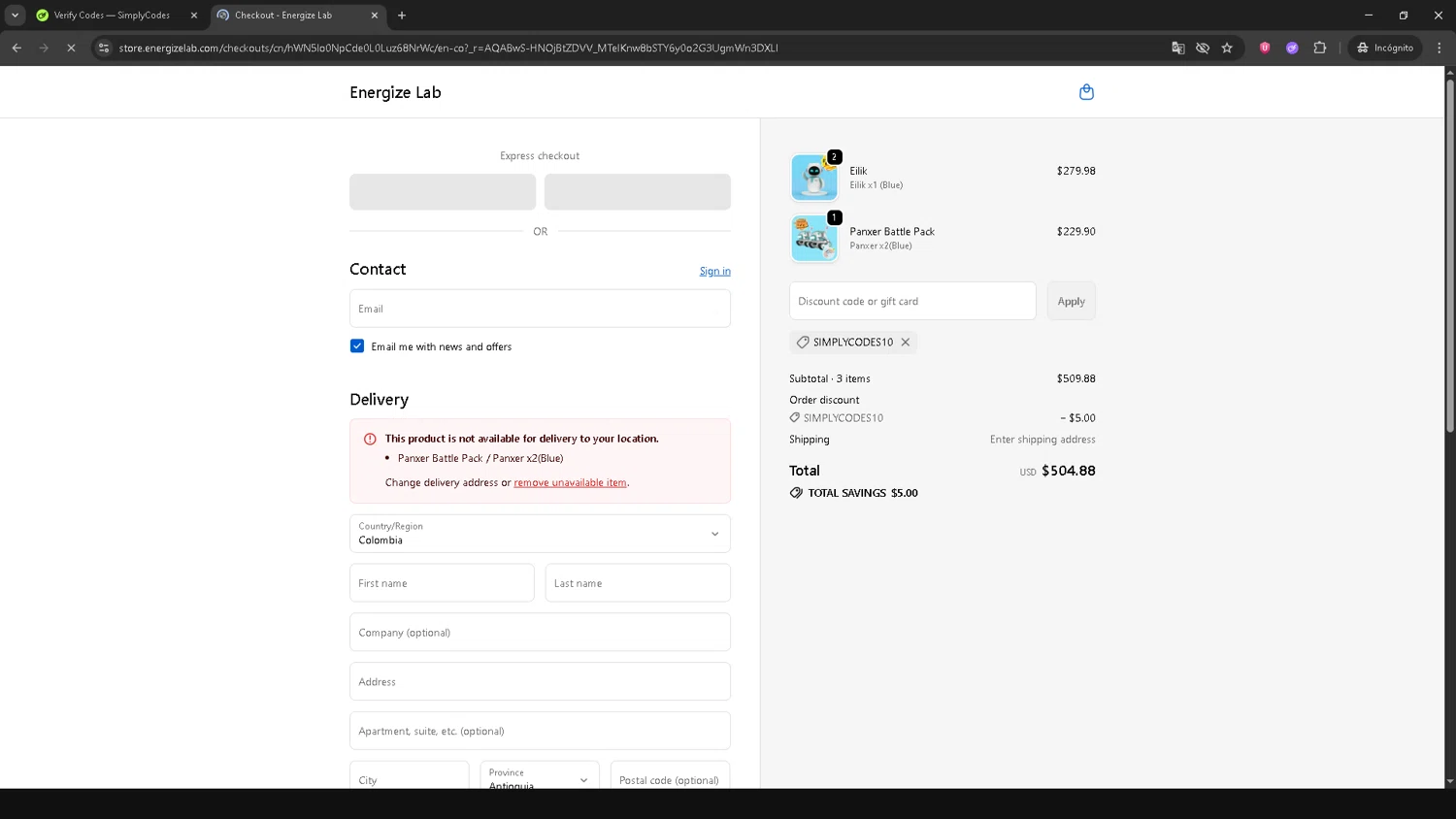Click the Subtotal amount $509.88
1456x819 pixels.
click(1076, 378)
